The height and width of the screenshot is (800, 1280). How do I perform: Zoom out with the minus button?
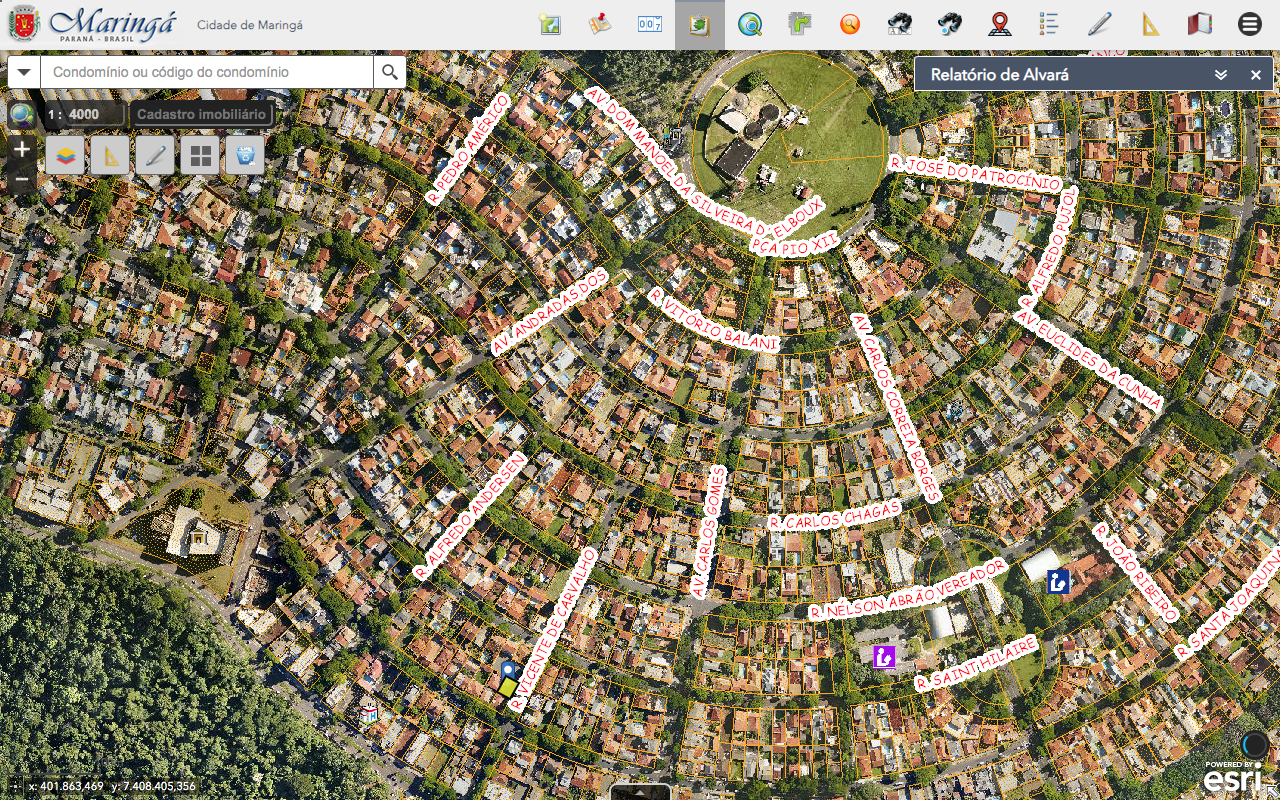22,180
